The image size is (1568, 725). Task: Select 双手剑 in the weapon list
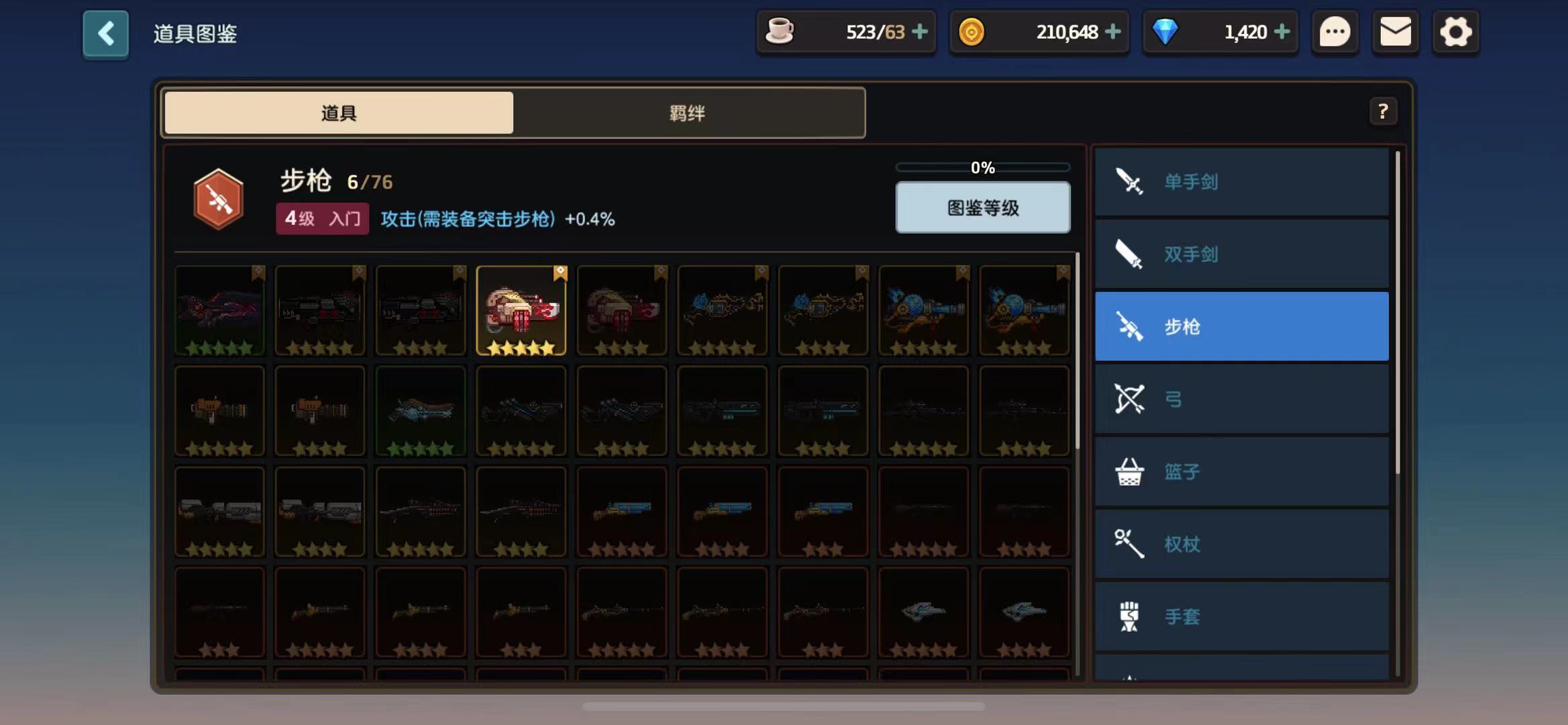tap(1241, 254)
